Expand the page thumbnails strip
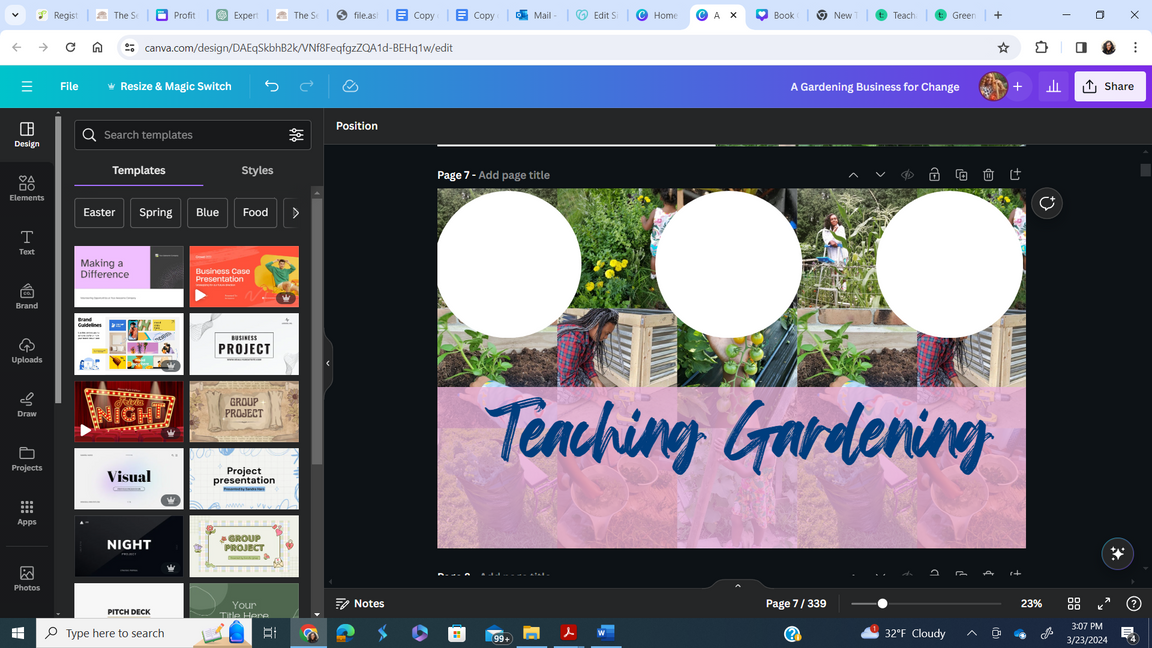 click(738, 585)
